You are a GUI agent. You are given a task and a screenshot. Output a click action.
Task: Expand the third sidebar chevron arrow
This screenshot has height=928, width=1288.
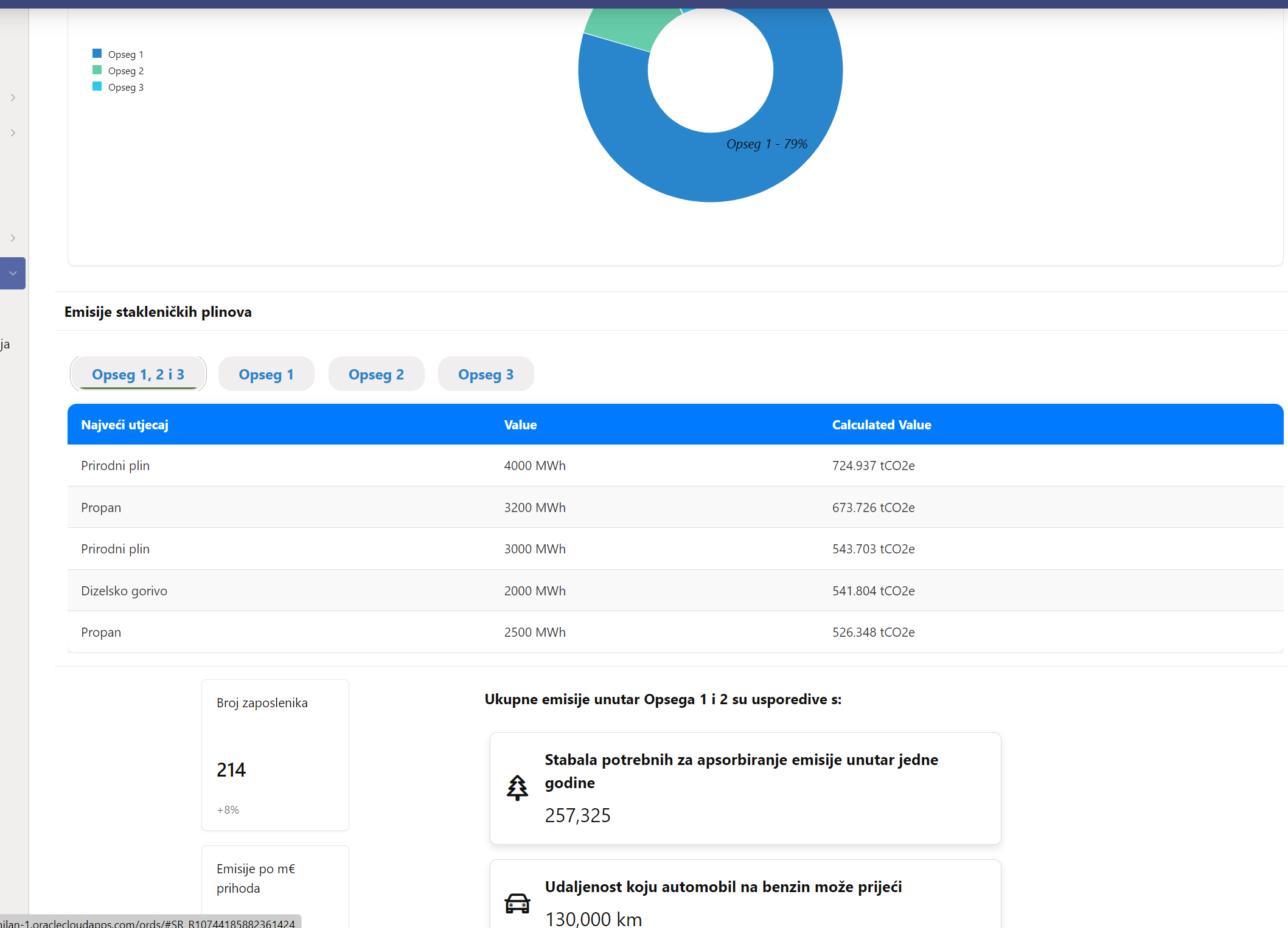point(13,238)
